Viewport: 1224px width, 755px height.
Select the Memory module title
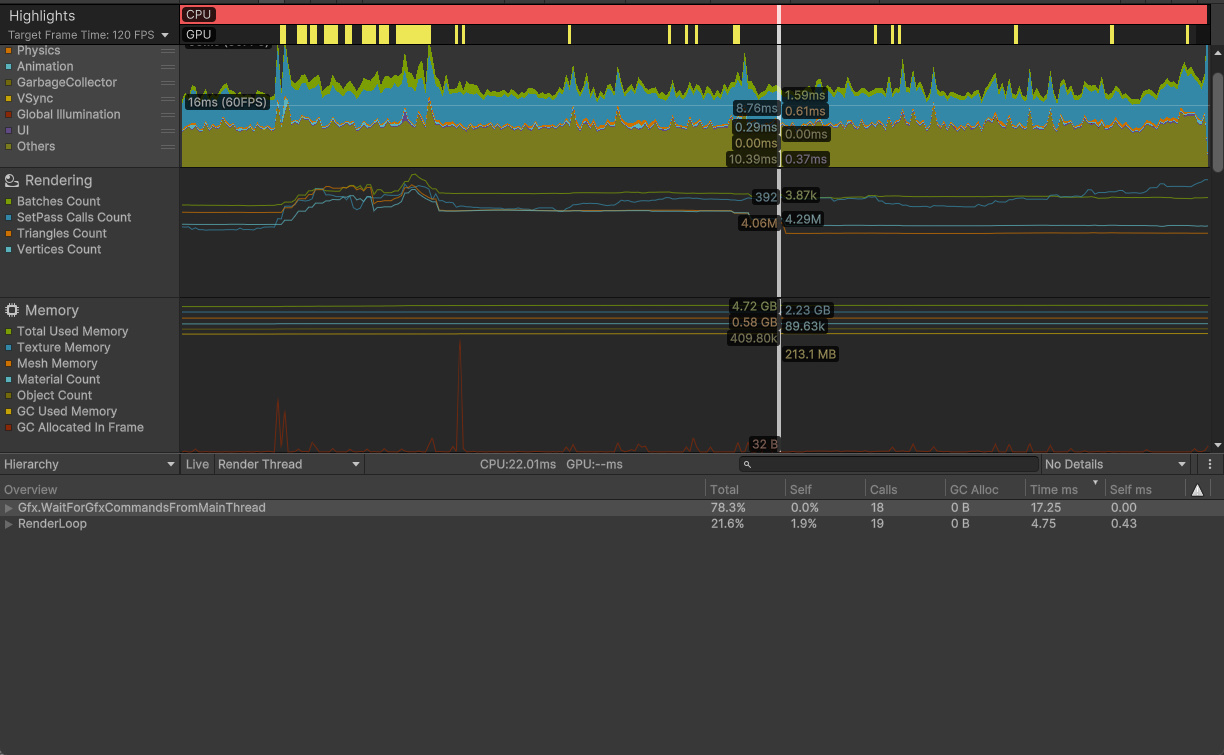(52, 311)
